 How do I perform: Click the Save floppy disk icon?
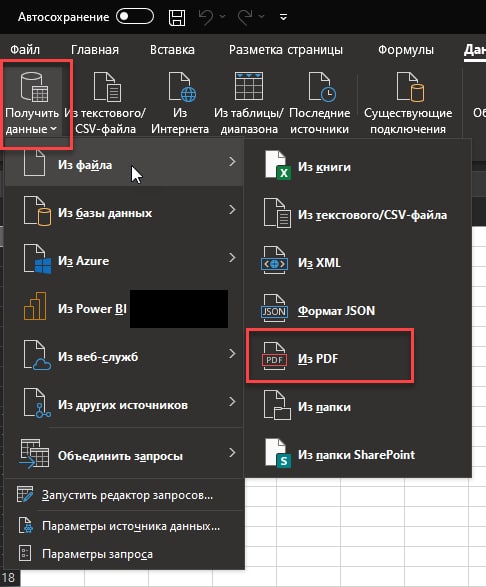click(177, 17)
